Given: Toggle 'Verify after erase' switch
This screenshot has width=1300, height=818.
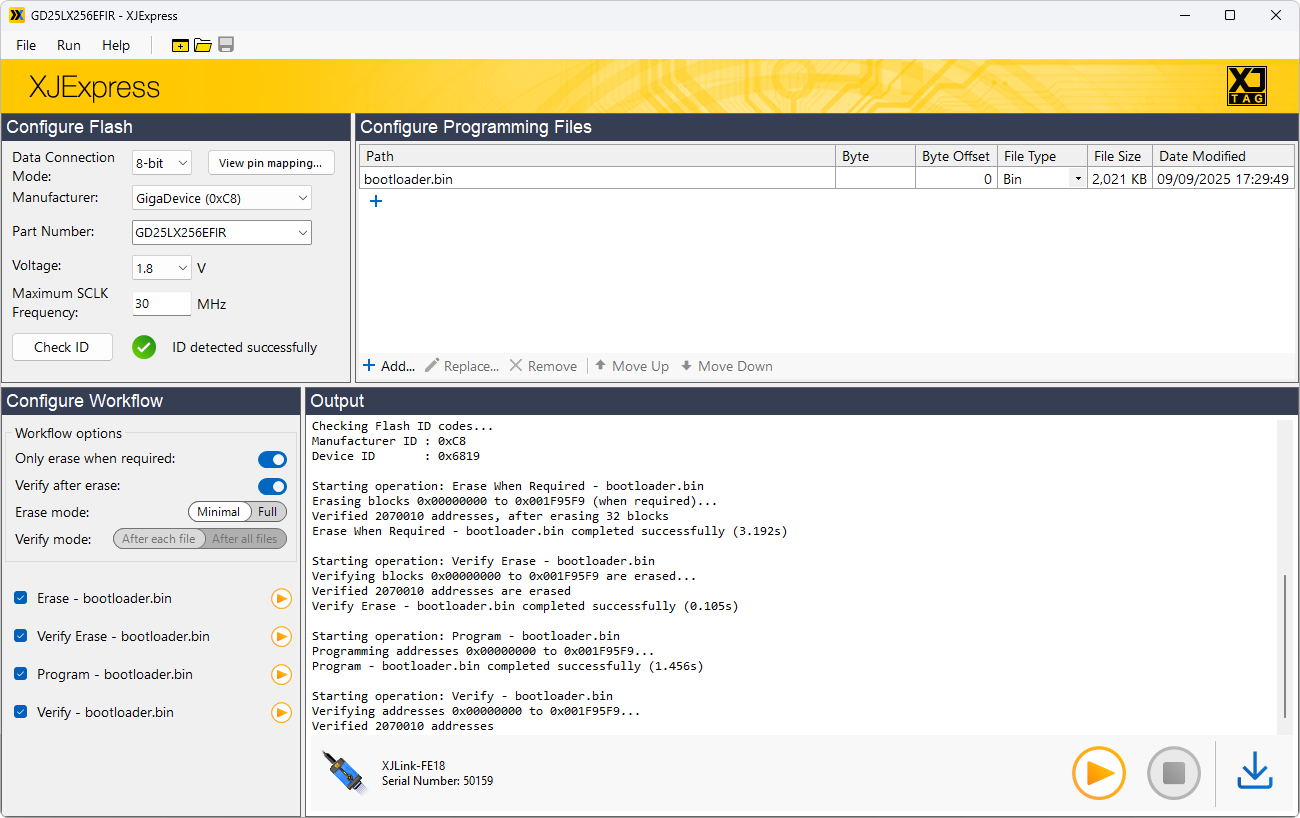Looking at the screenshot, I should [272, 487].
